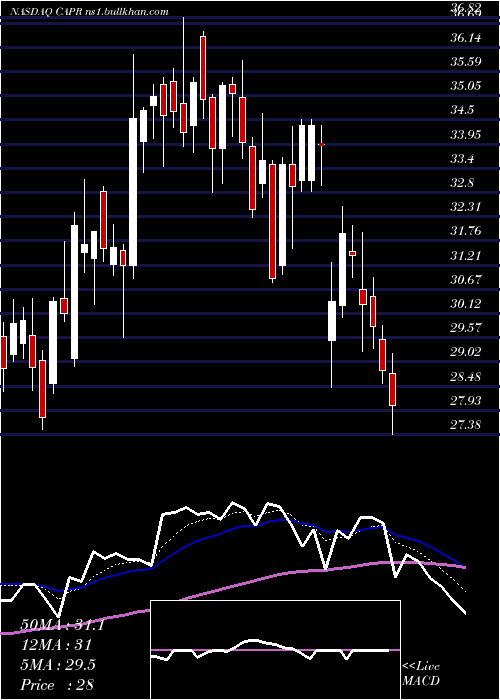Click the 30.12 price axis label
The width and height of the screenshot is (500, 700).
(x=466, y=304)
